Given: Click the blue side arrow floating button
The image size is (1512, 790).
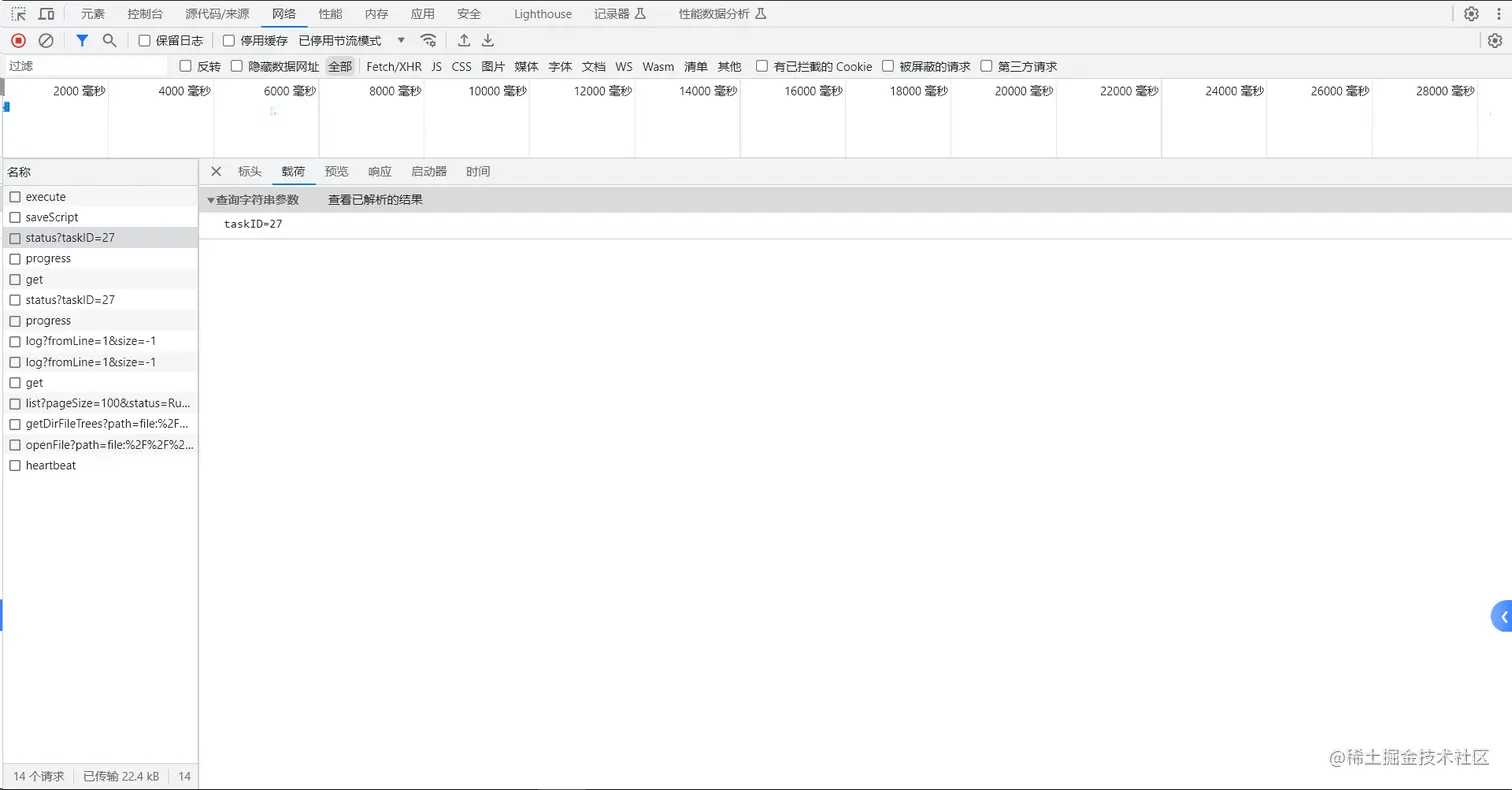Looking at the screenshot, I should pos(1502,617).
